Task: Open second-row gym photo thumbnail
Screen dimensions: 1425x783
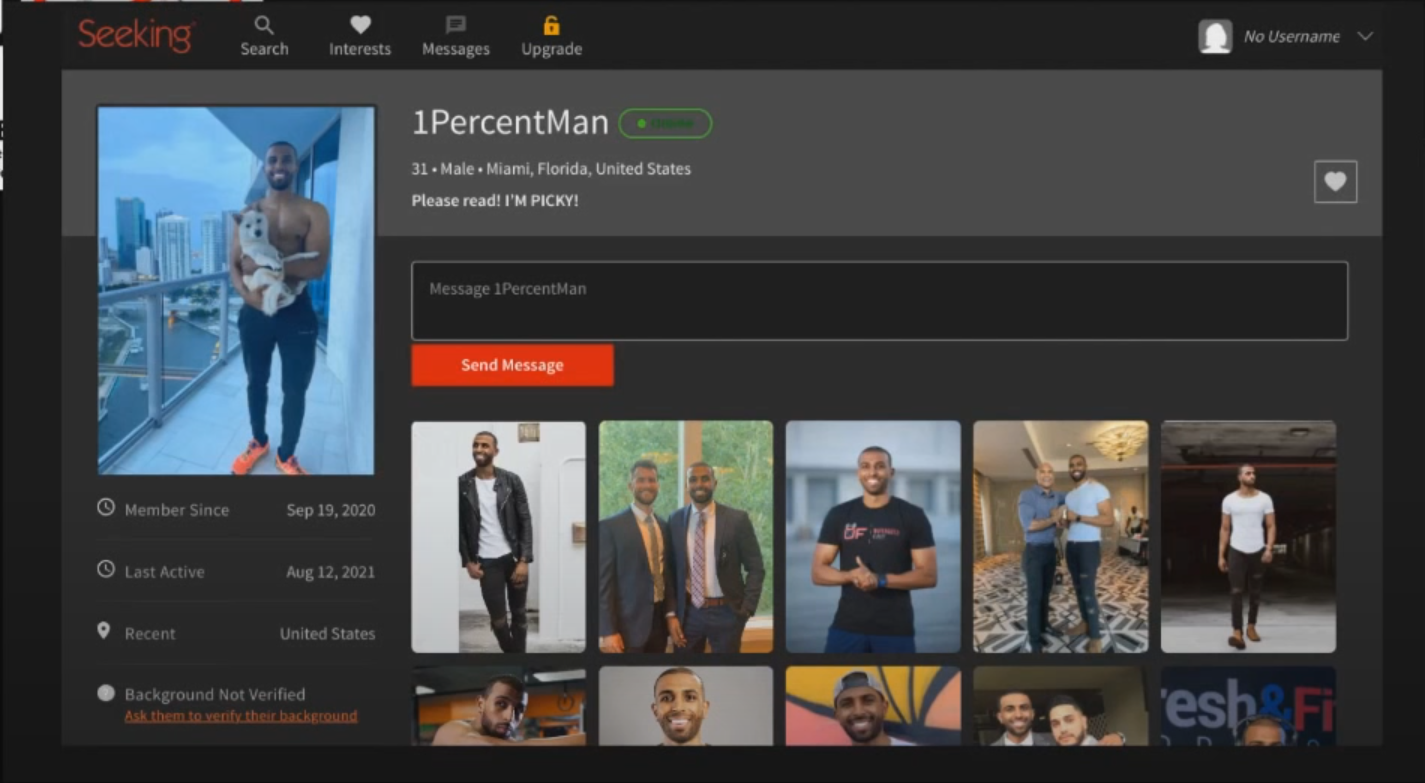Action: tap(498, 706)
